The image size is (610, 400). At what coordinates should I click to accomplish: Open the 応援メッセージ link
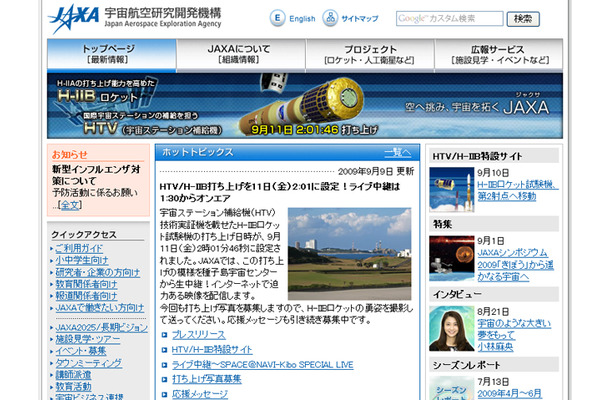pyautogui.click(x=200, y=394)
